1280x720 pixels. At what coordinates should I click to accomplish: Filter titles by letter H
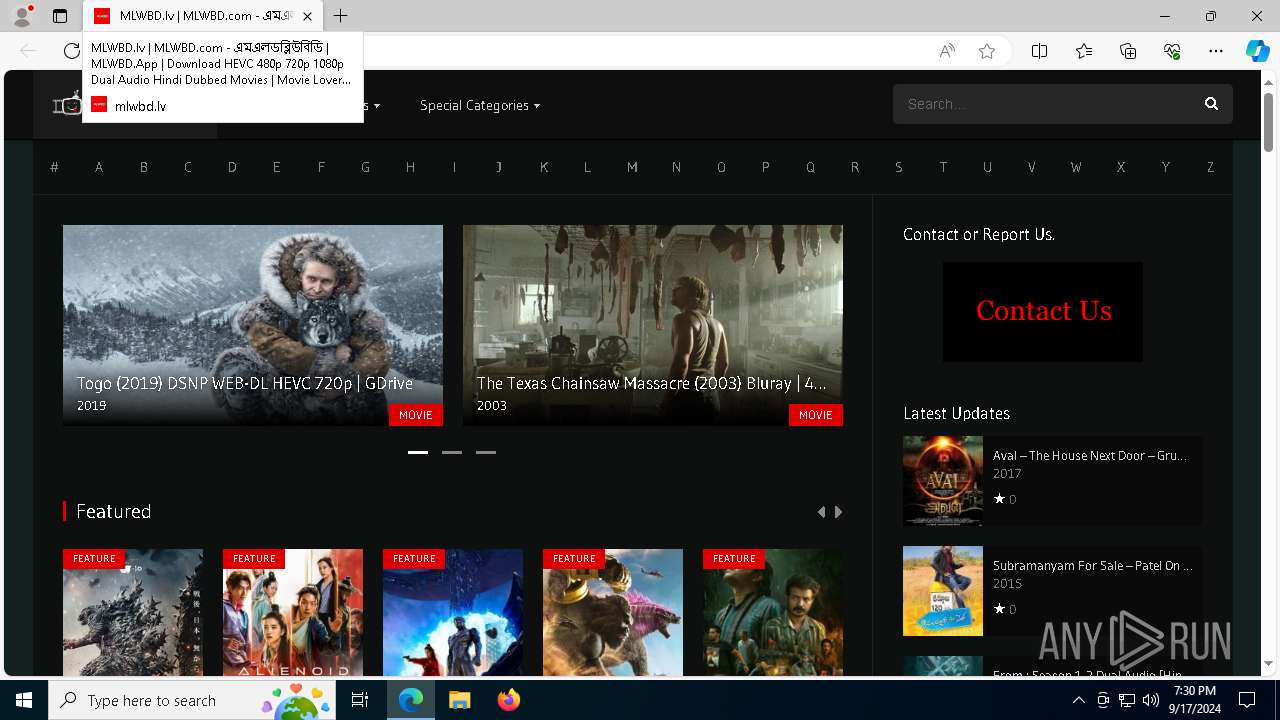(410, 167)
